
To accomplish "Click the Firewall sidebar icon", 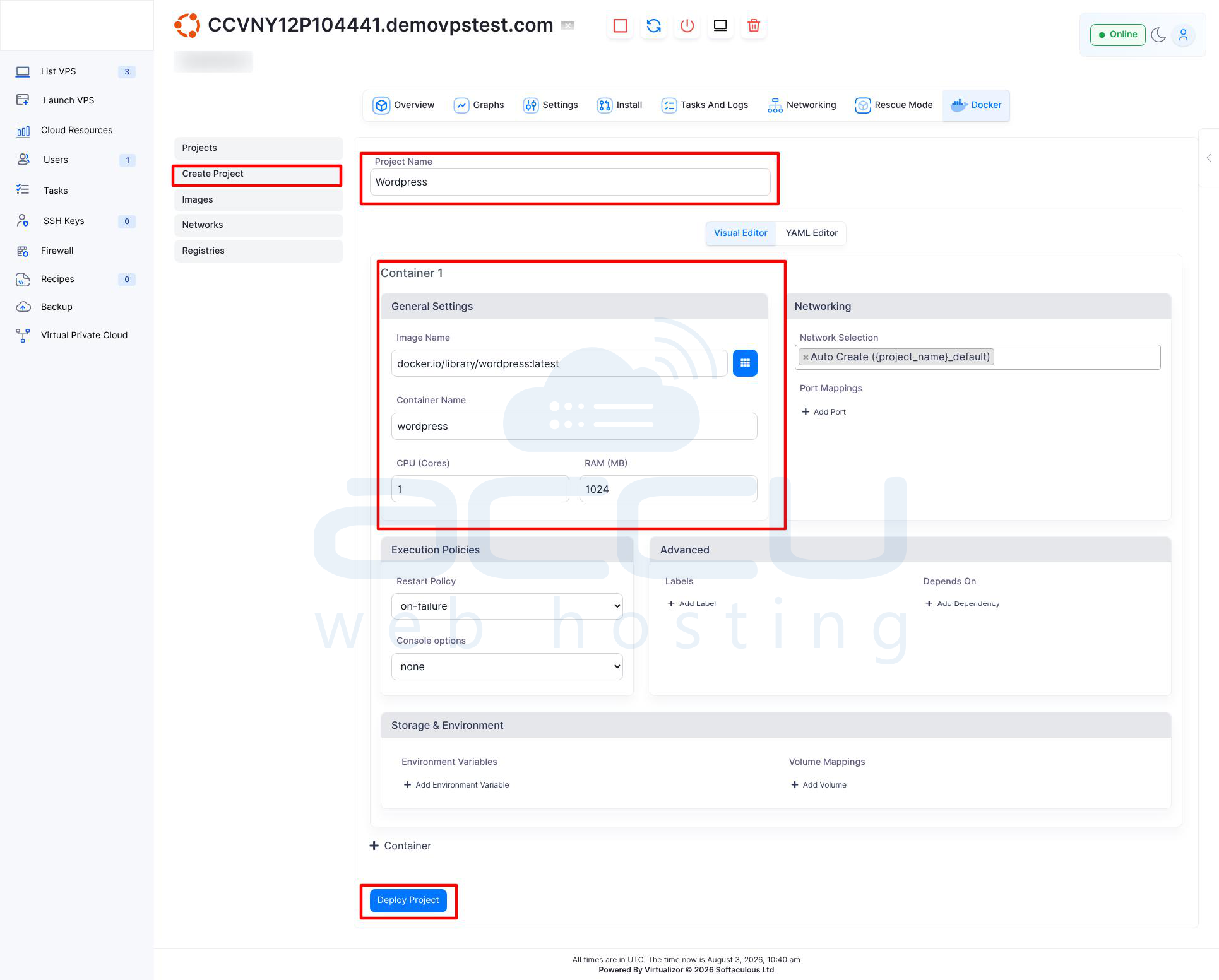I will click(x=23, y=251).
